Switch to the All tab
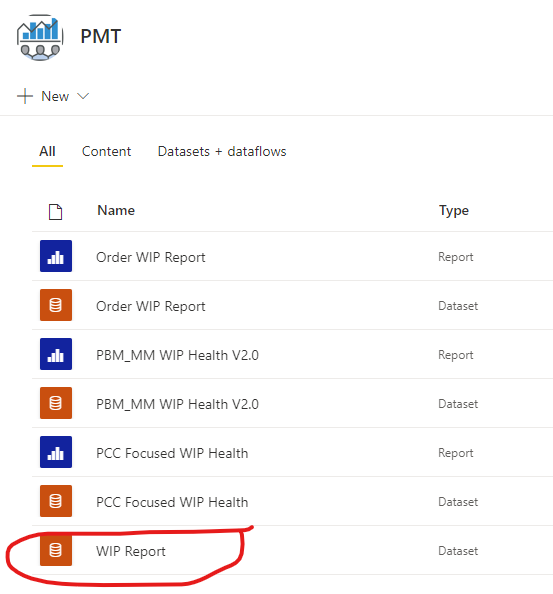This screenshot has height=594, width=553. click(47, 152)
